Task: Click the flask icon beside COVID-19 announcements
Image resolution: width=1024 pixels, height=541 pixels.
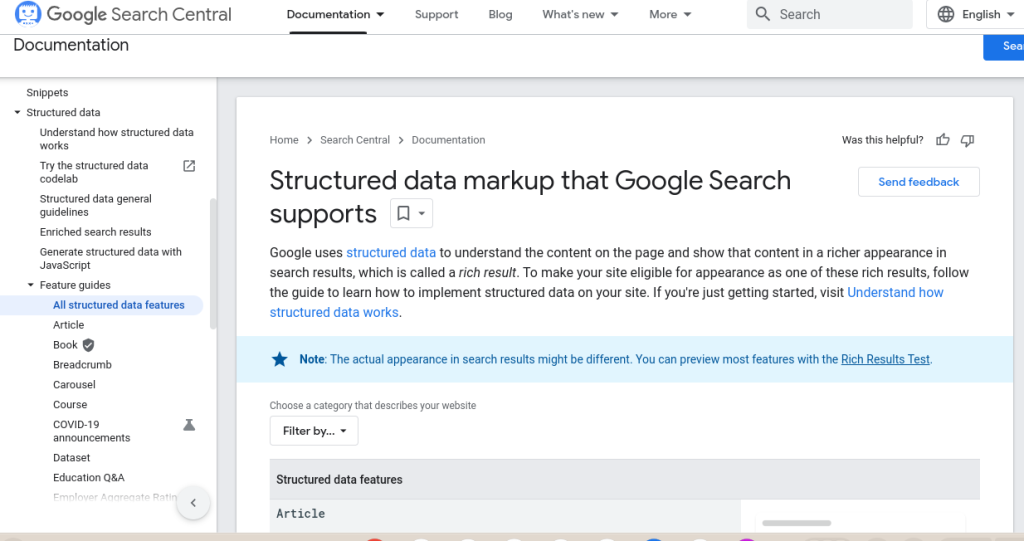Action: [189, 425]
